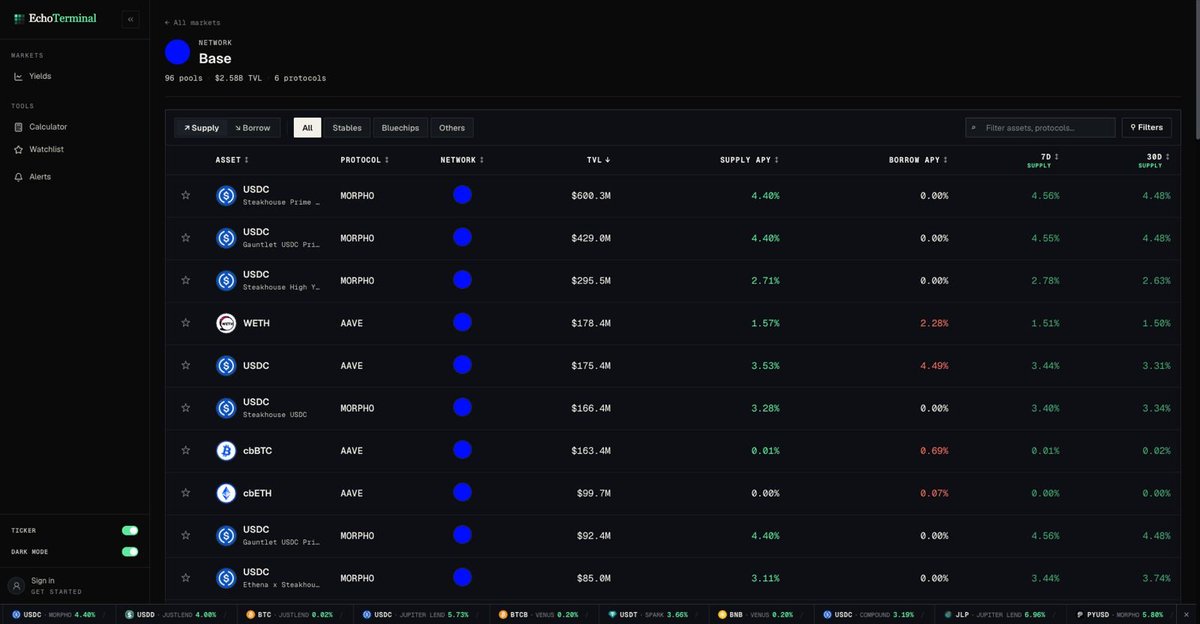The height and width of the screenshot is (624, 1200).
Task: Sort by the Supply APY column
Action: tap(749, 160)
